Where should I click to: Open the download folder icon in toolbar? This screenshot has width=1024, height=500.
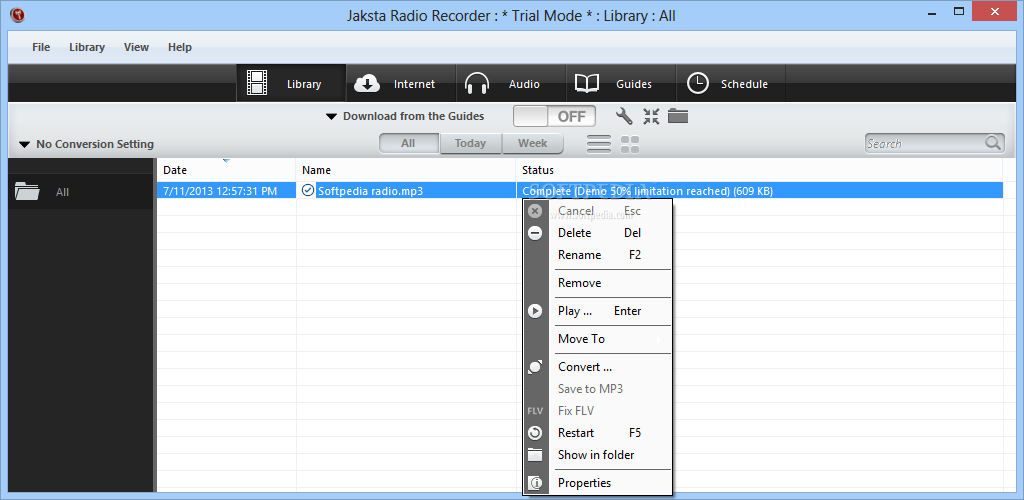click(678, 117)
